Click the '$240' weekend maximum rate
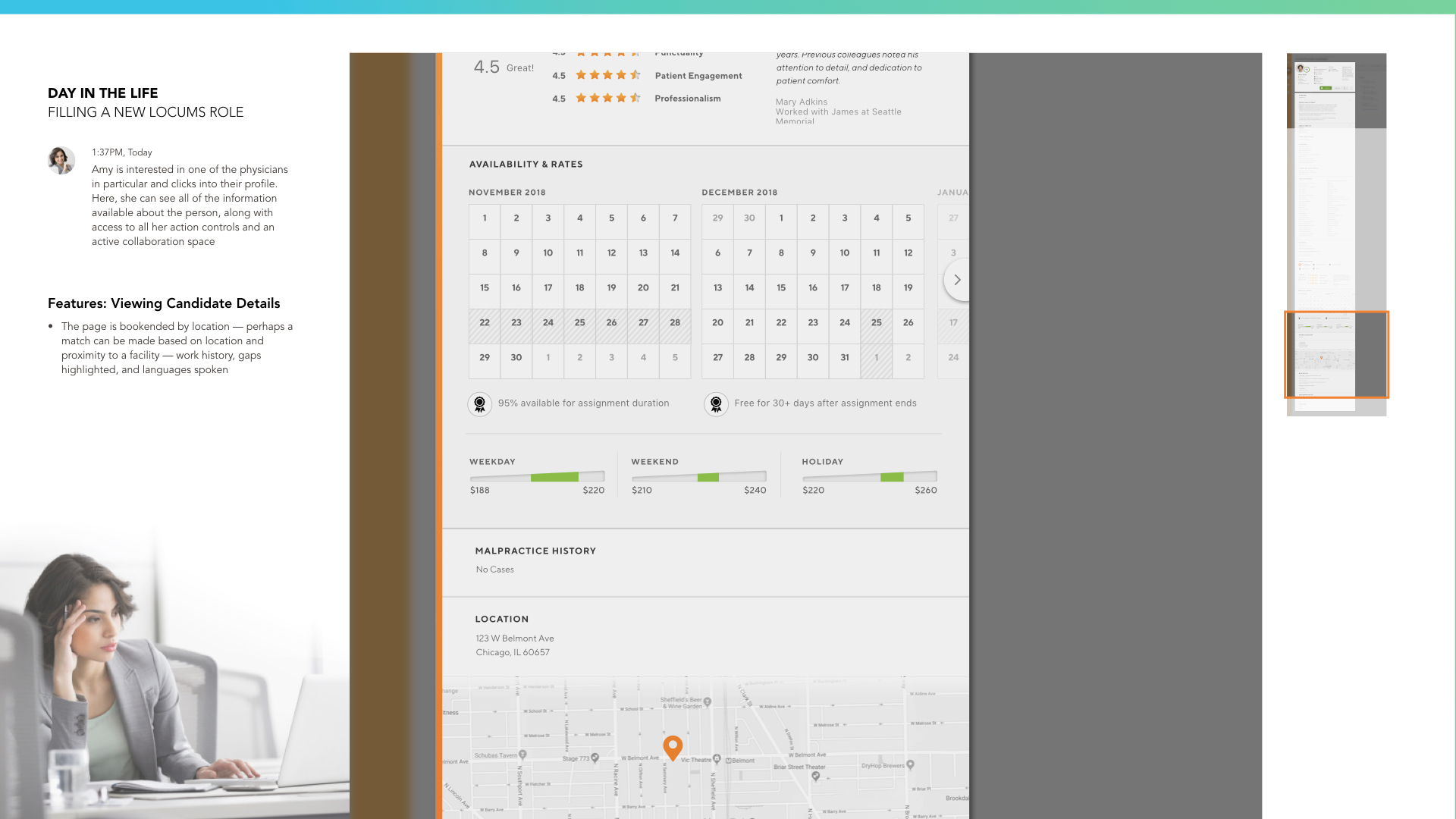Image resolution: width=1456 pixels, height=819 pixels. (755, 491)
